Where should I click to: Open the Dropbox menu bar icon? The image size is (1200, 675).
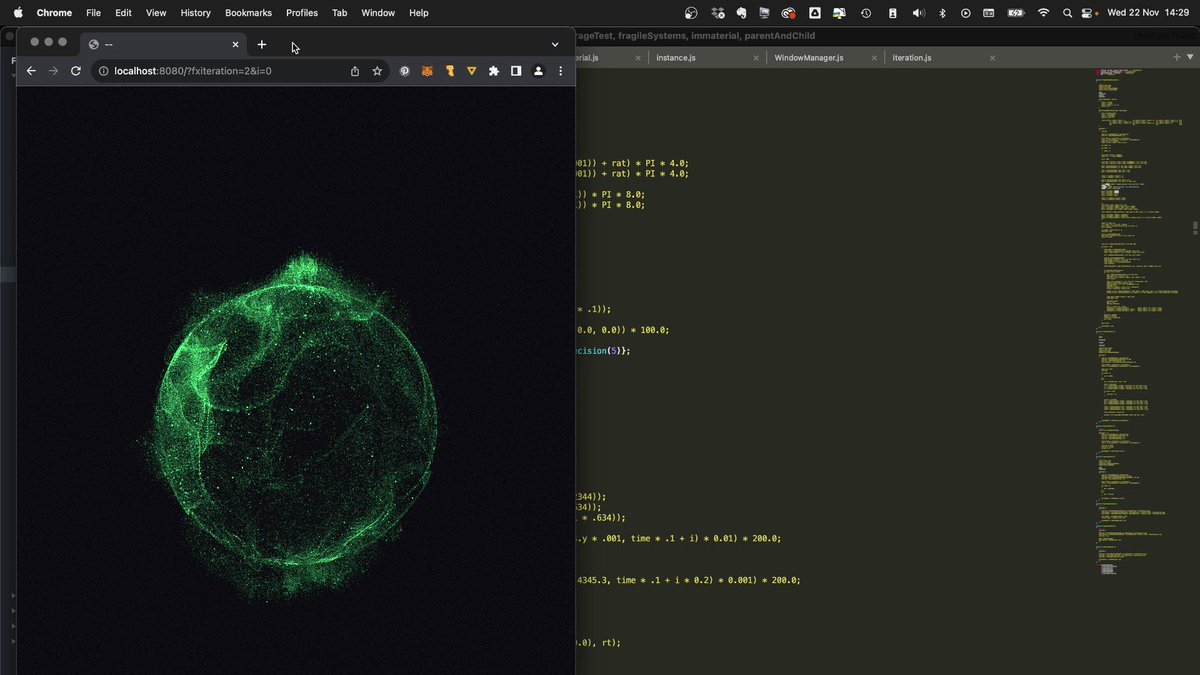click(718, 13)
